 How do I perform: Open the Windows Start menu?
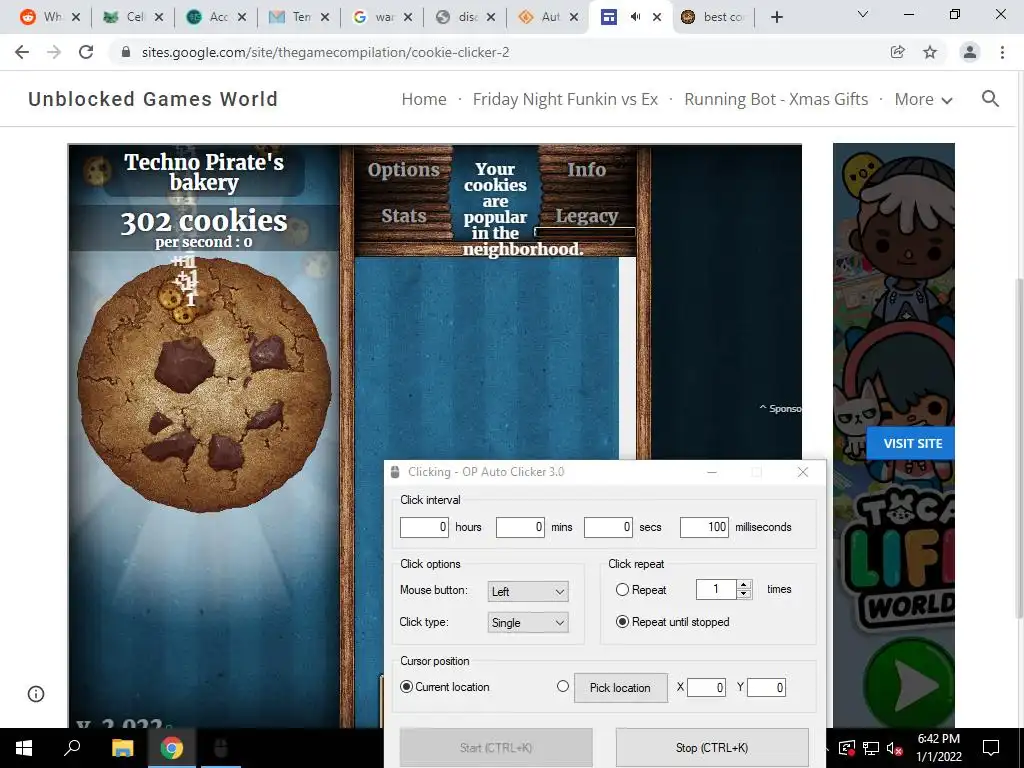[x=24, y=748]
